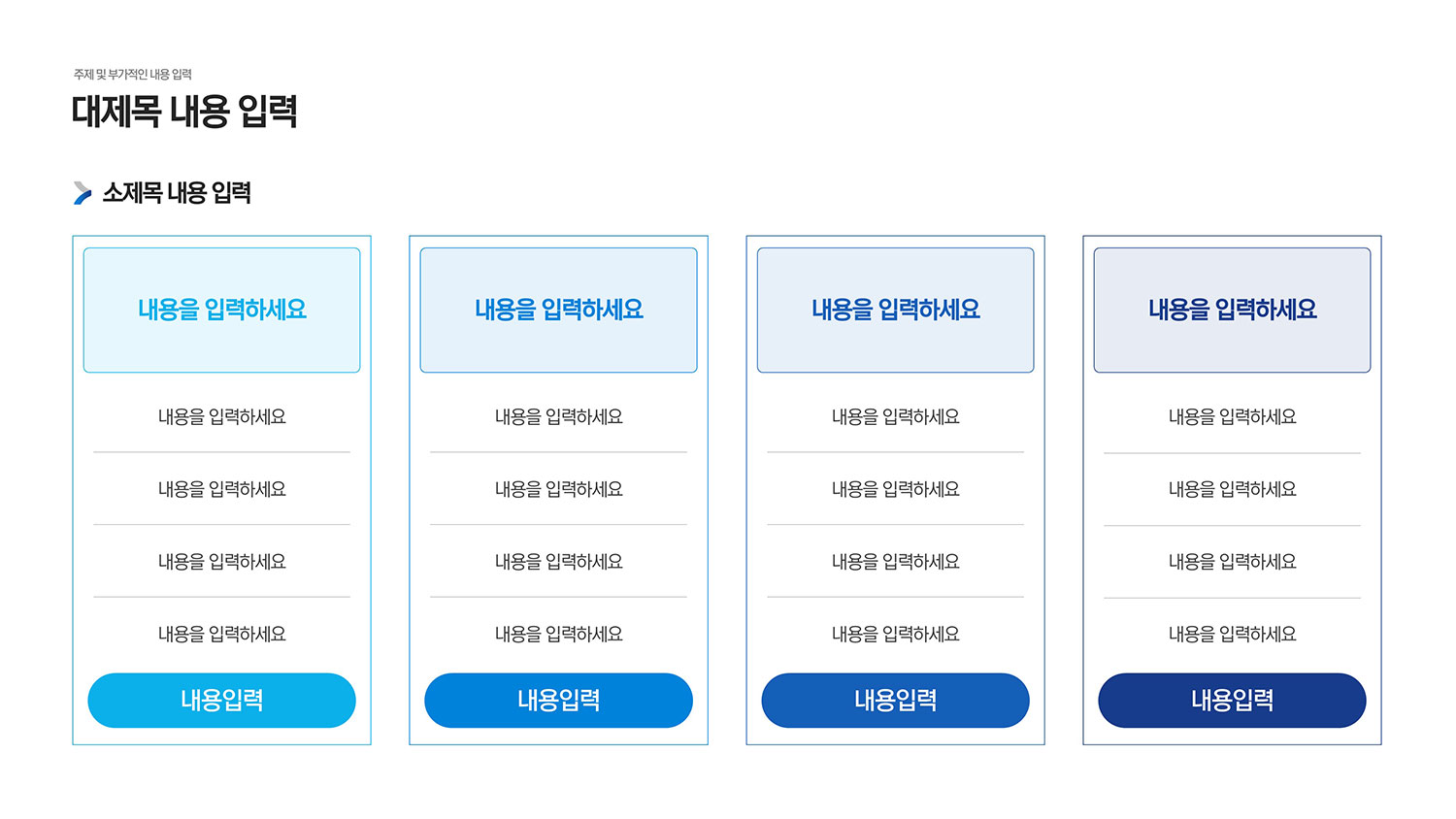Click first list row in the third card
The width and height of the screenshot is (1456, 819).
895,416
